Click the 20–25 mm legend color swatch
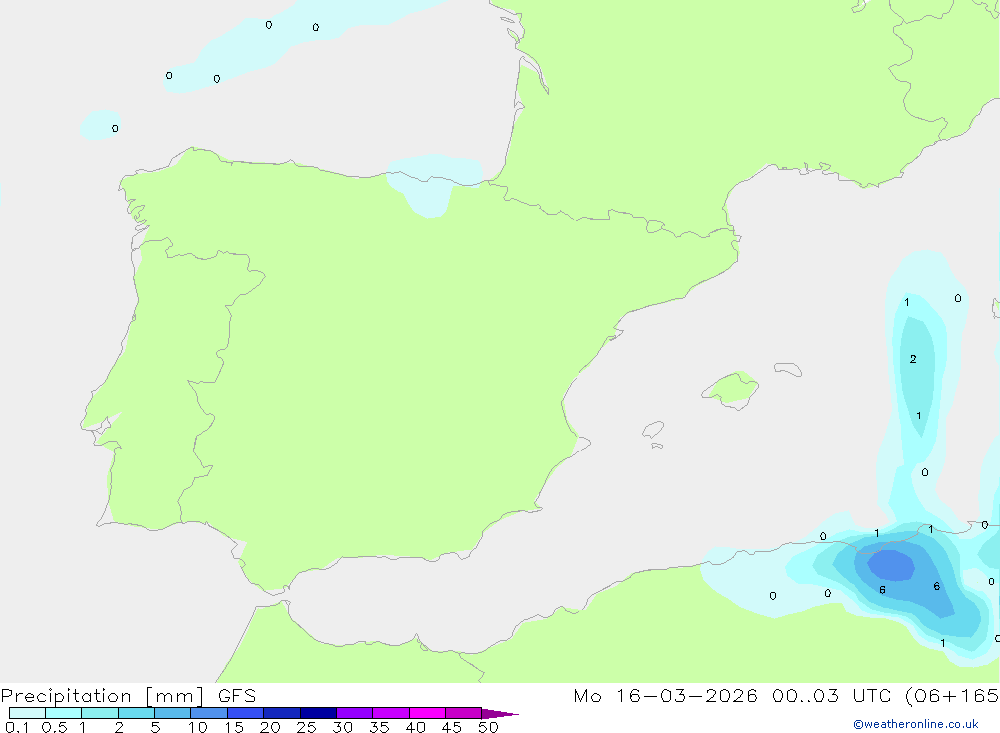The height and width of the screenshot is (733, 1000). click(x=281, y=713)
